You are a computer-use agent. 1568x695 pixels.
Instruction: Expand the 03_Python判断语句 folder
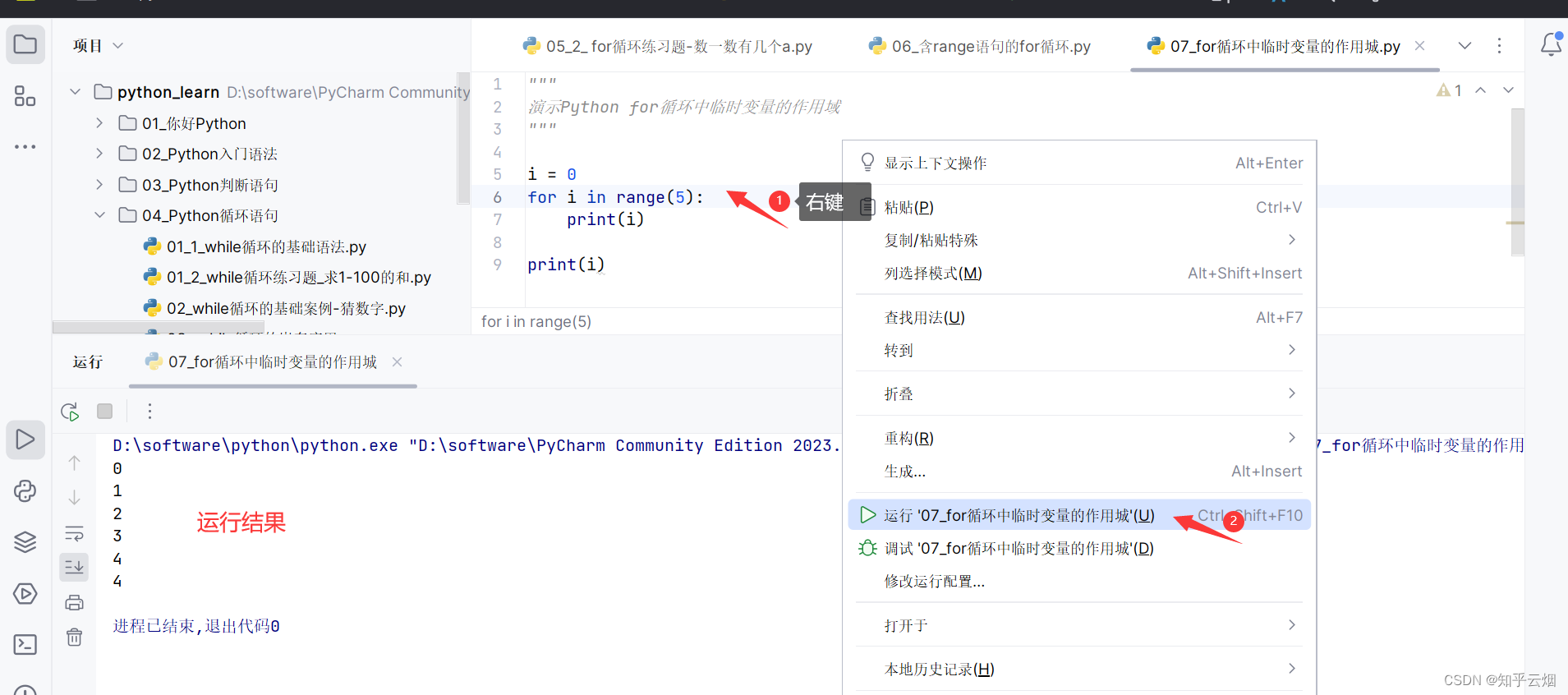(x=99, y=185)
